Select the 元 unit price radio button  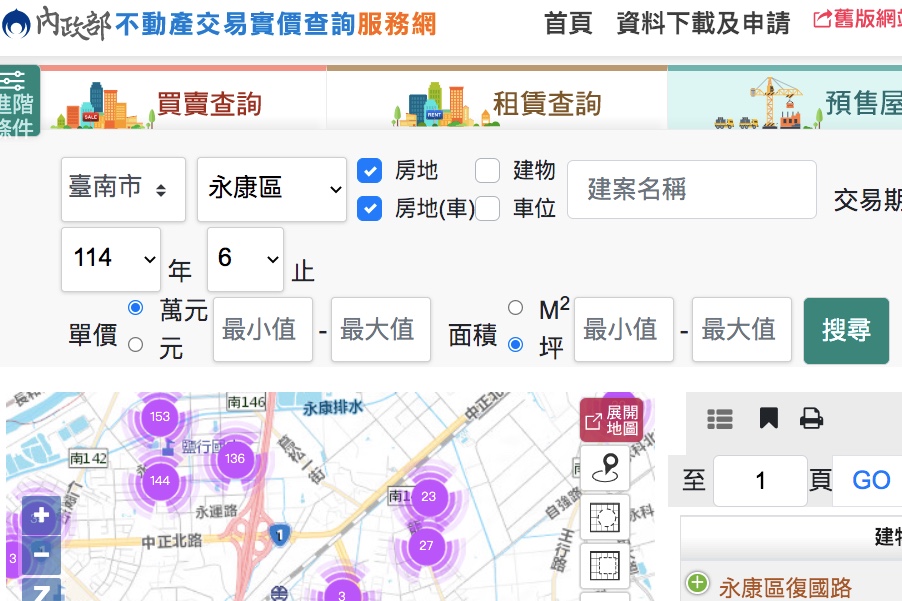136,345
